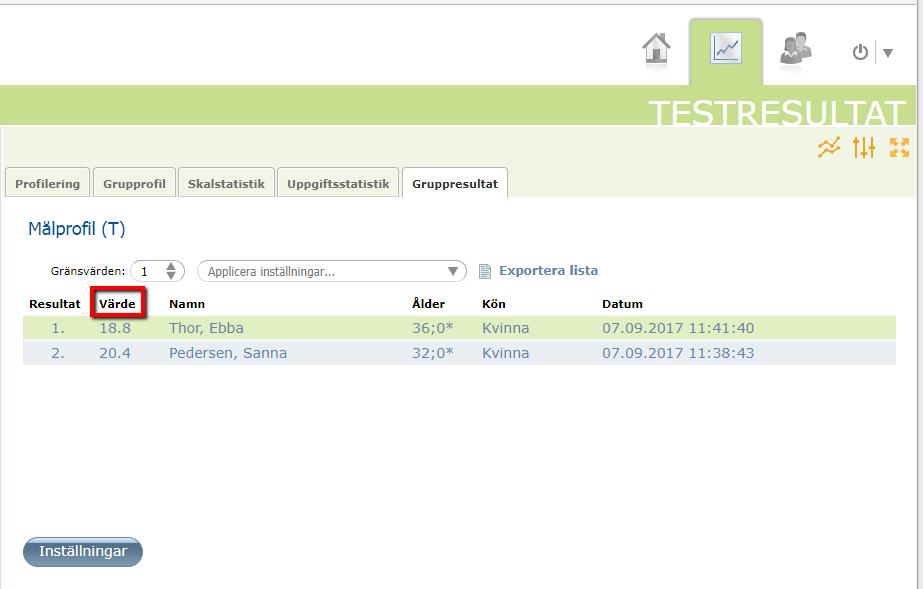Sort by the Resultat column header
Image resolution: width=923 pixels, height=589 pixels.
click(55, 304)
